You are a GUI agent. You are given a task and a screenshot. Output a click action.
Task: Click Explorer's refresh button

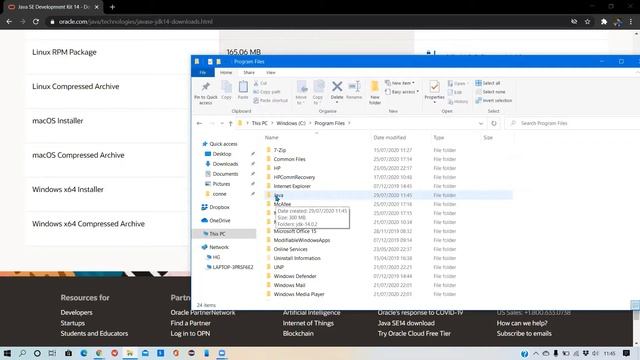click(494, 123)
